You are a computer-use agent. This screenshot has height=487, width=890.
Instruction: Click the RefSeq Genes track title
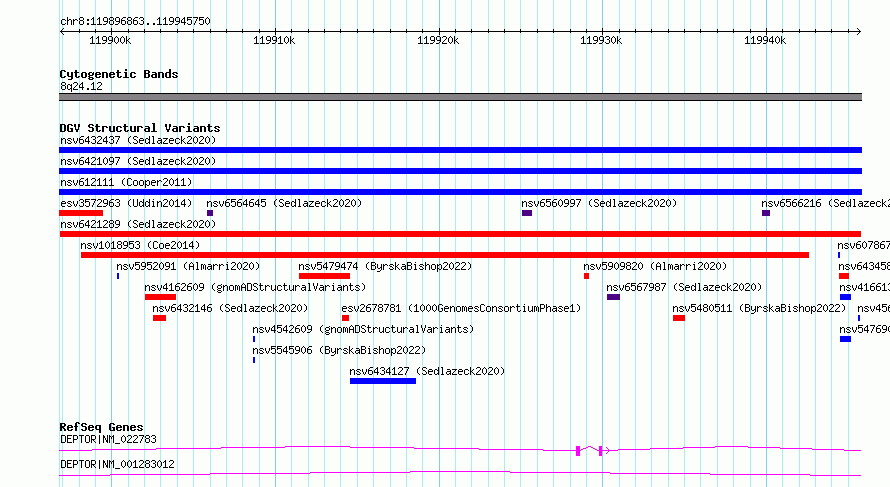(x=101, y=427)
